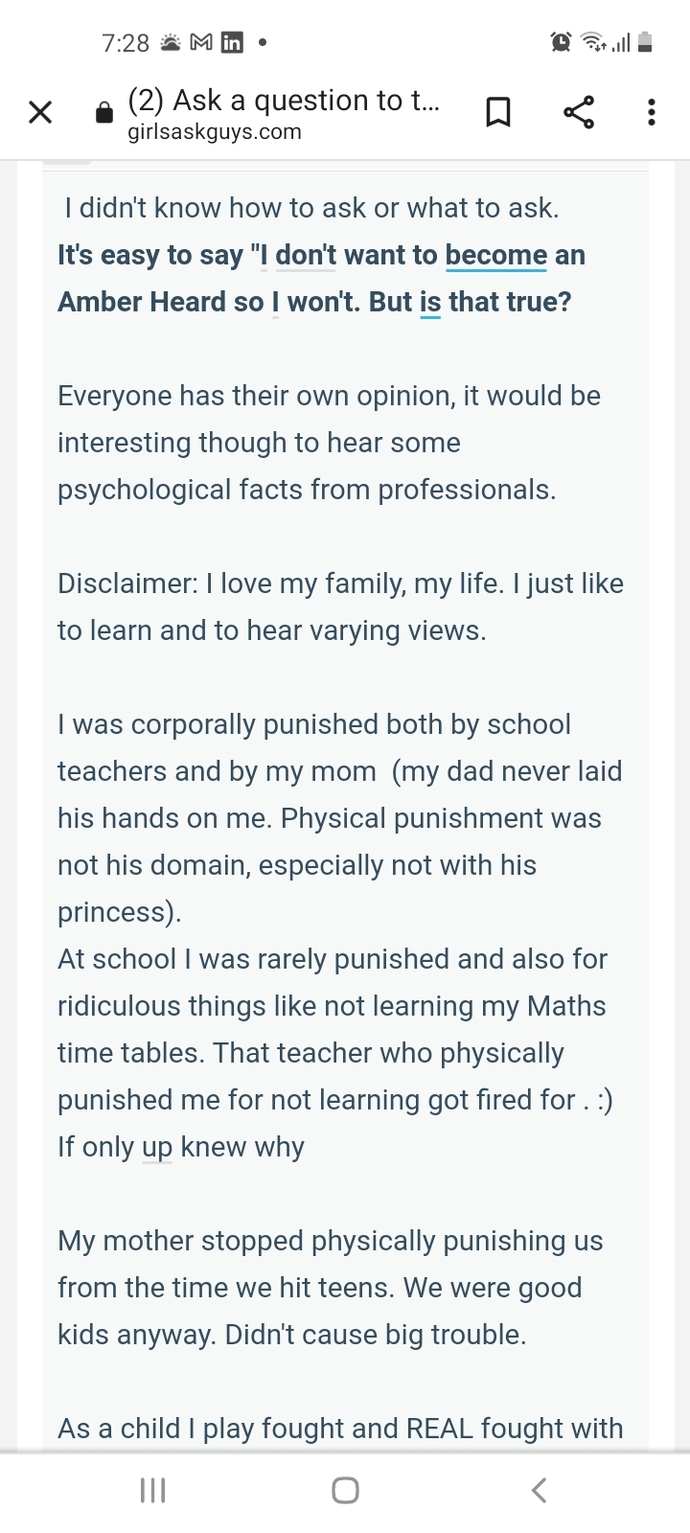Tap the underlined word "become"
The width and height of the screenshot is (690, 1533).
496,255
